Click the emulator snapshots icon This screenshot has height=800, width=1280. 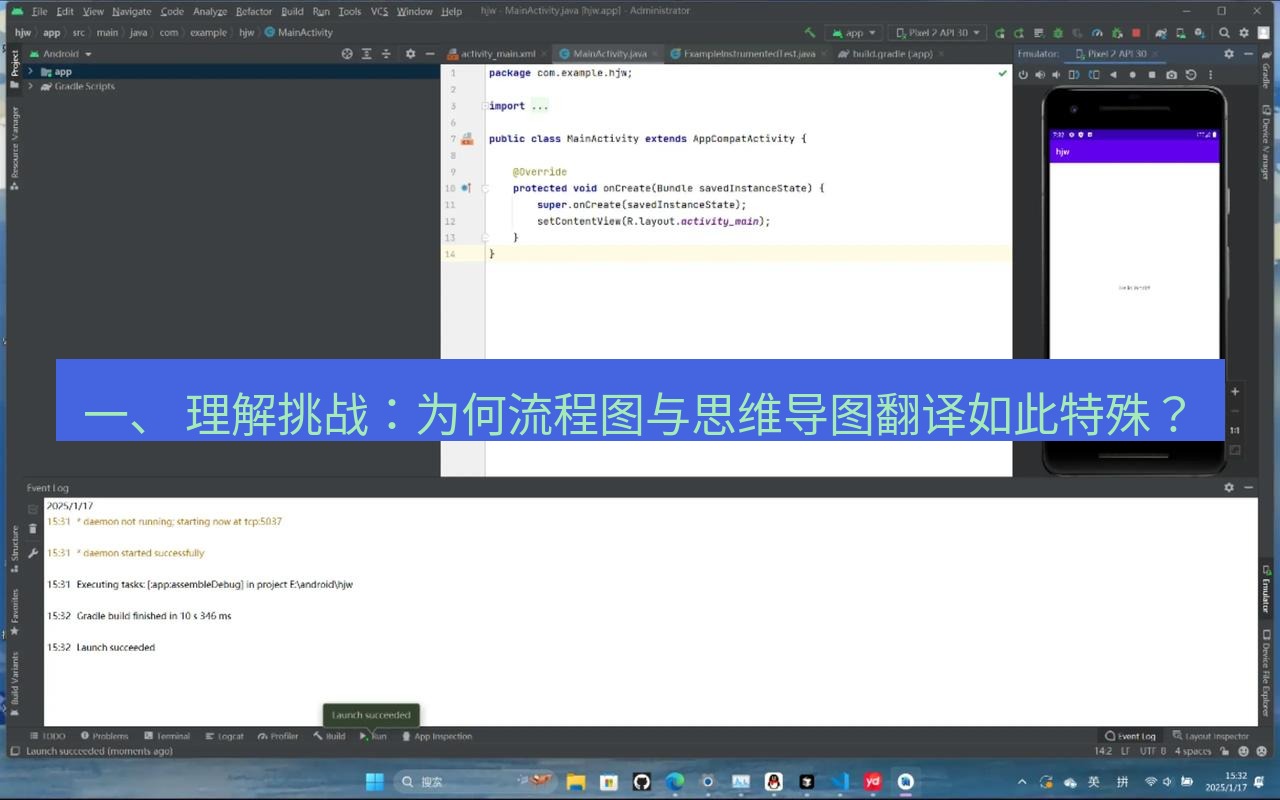(1191, 75)
